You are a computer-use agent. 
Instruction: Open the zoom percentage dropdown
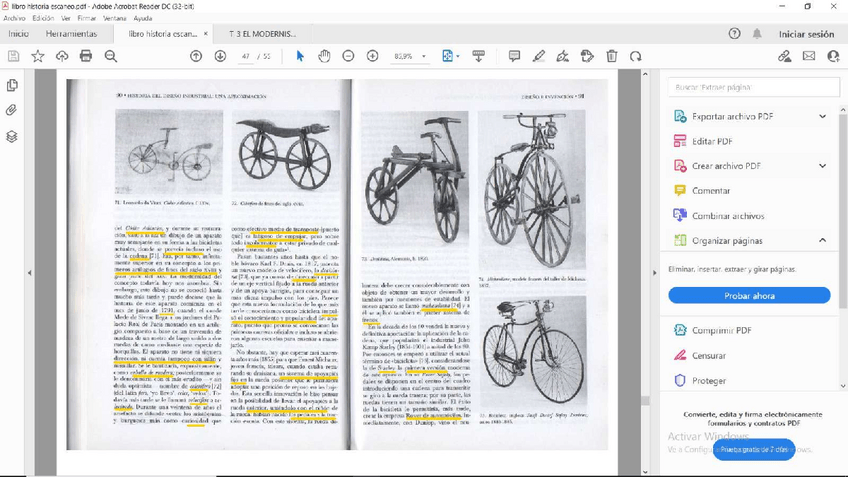click(423, 57)
